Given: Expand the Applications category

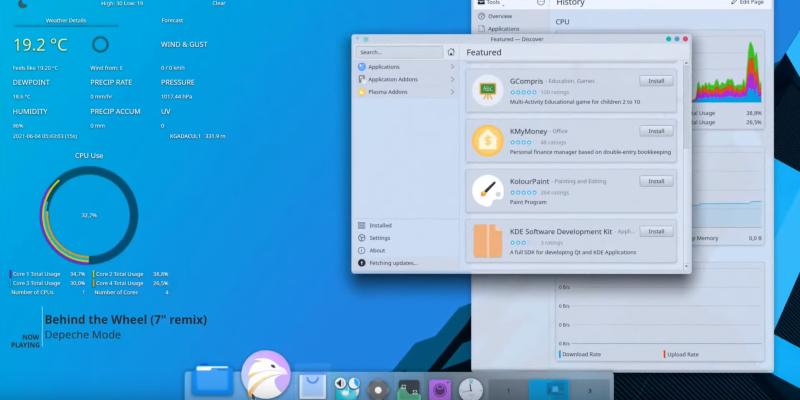Looking at the screenshot, I should point(404,66).
